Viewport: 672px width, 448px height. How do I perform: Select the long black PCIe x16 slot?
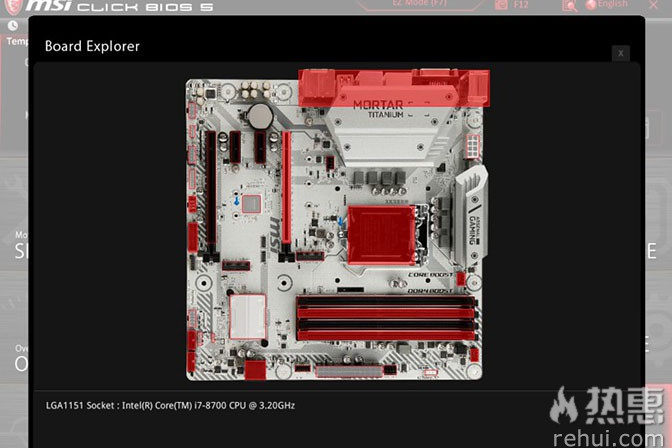[x=211, y=188]
